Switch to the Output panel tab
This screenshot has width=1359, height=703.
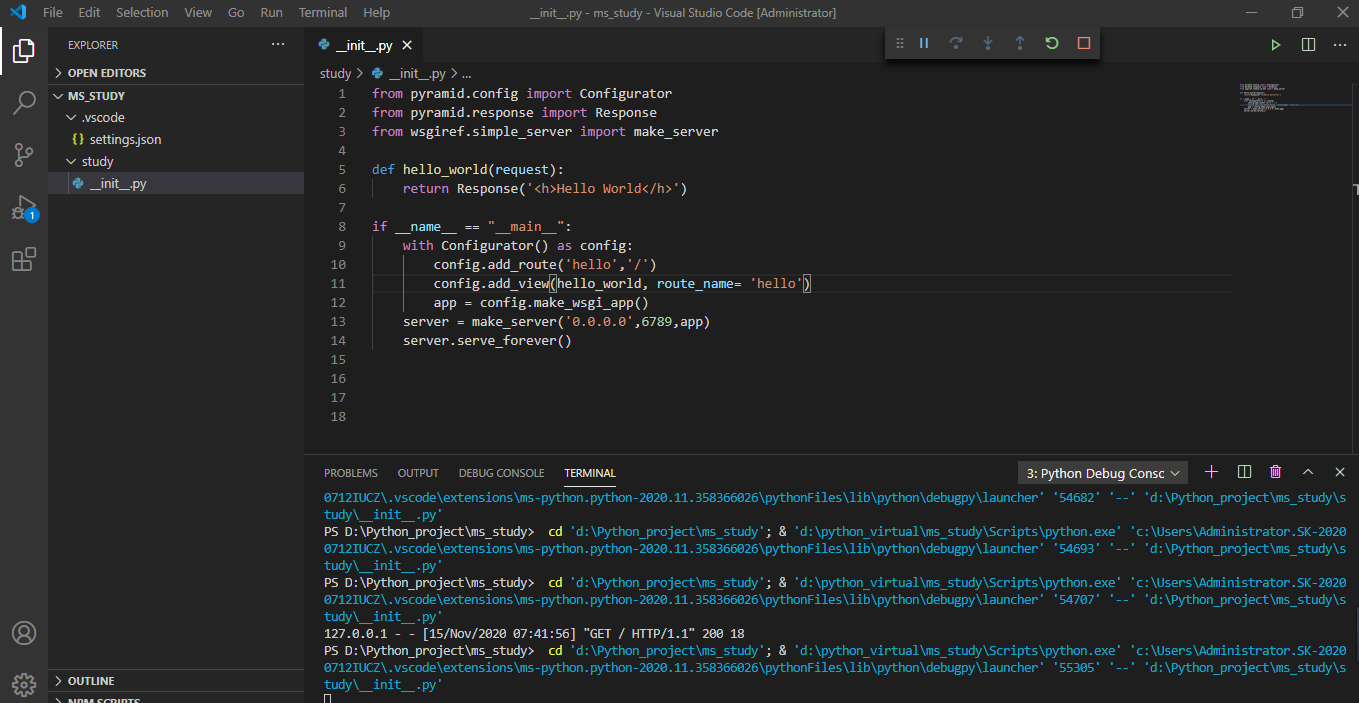(418, 473)
